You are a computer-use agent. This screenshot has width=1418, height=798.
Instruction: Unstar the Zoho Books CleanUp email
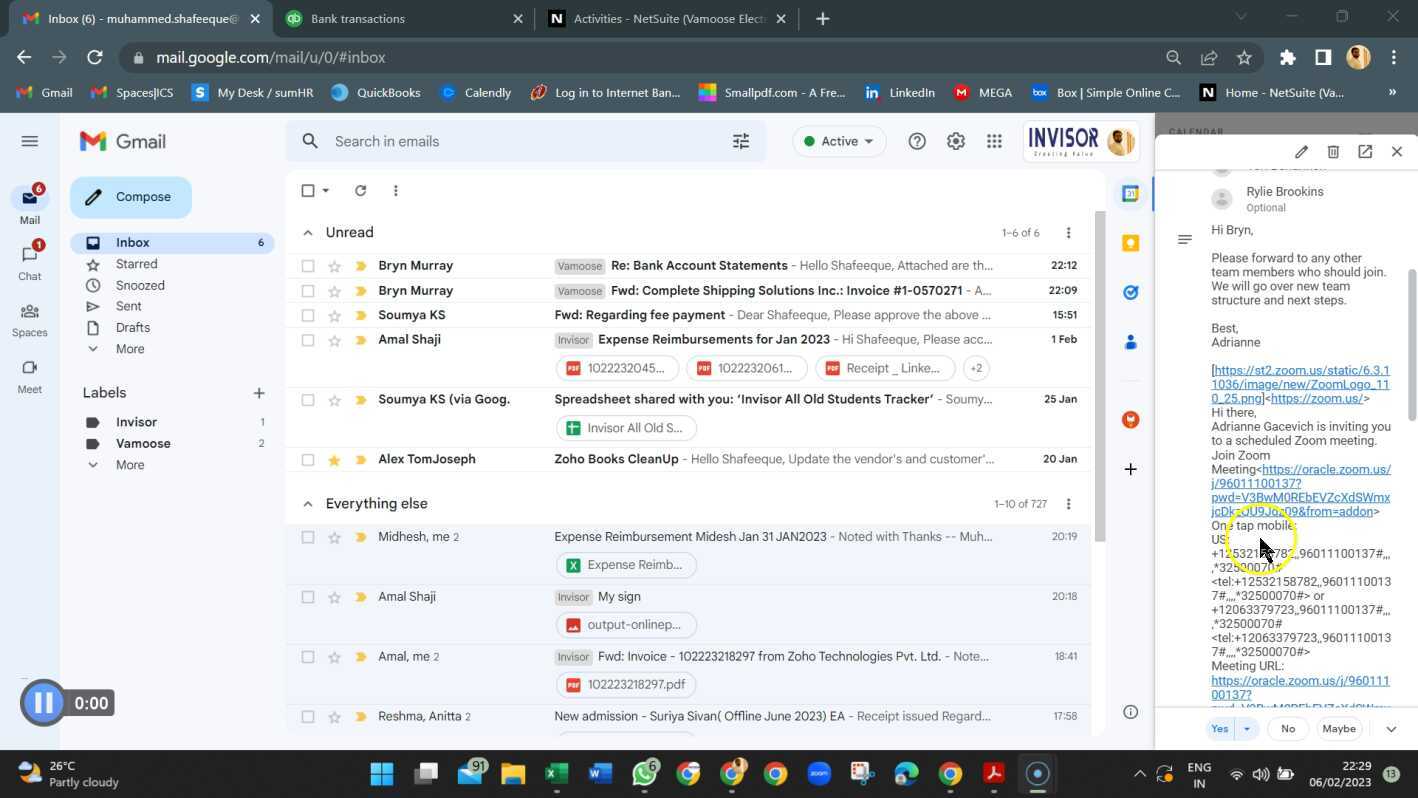tap(334, 460)
